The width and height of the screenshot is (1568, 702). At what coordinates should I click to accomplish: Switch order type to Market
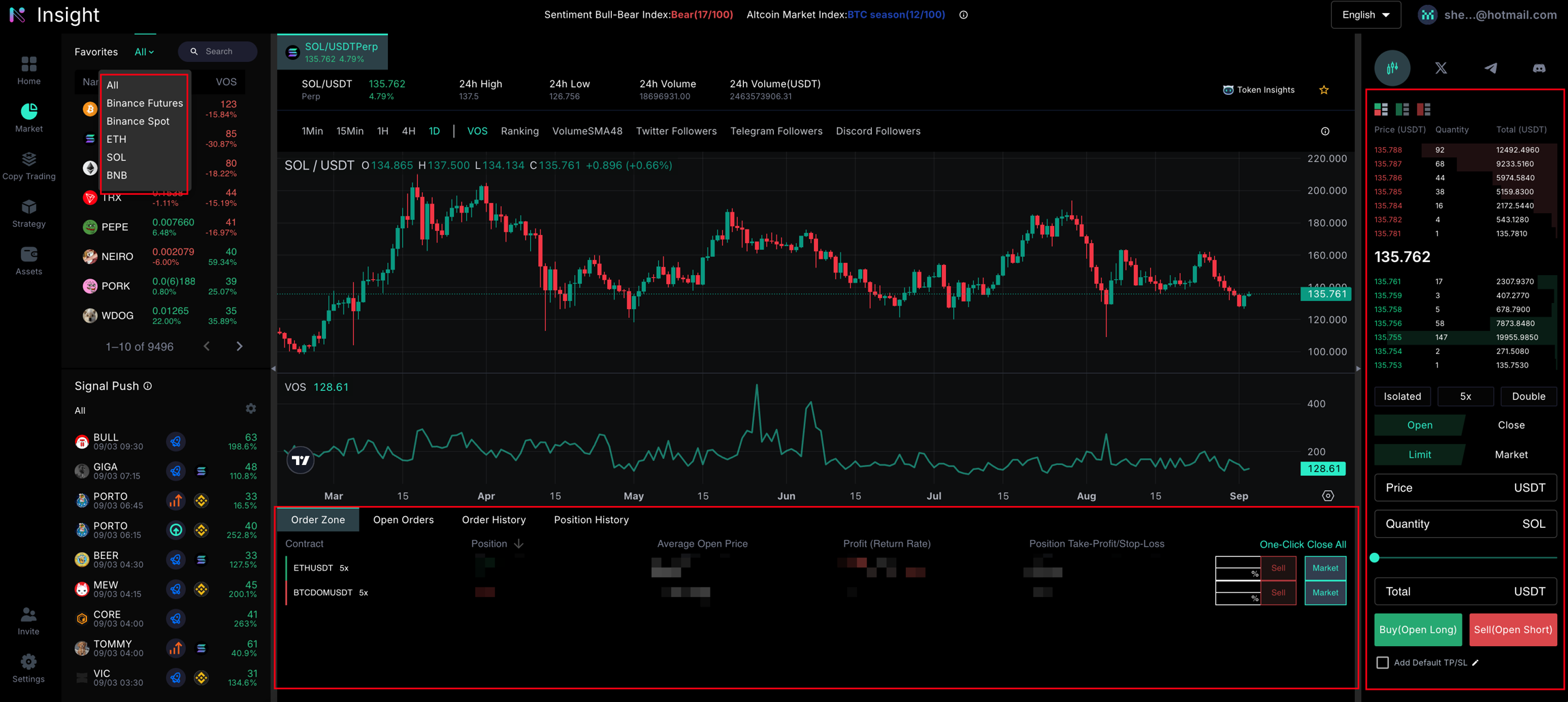coord(1511,454)
